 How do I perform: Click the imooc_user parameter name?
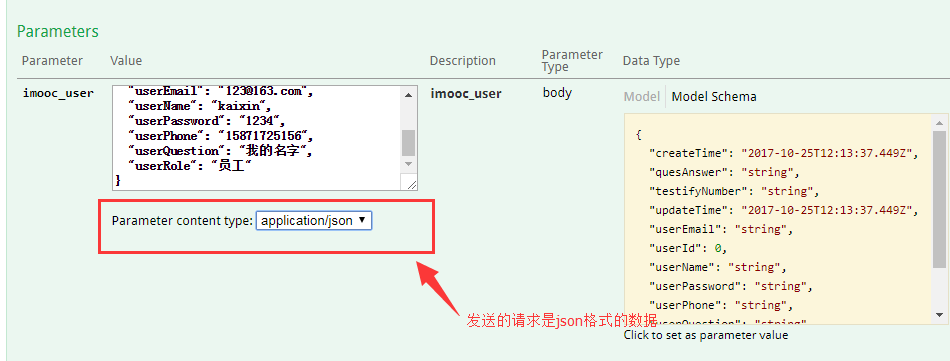coord(58,93)
